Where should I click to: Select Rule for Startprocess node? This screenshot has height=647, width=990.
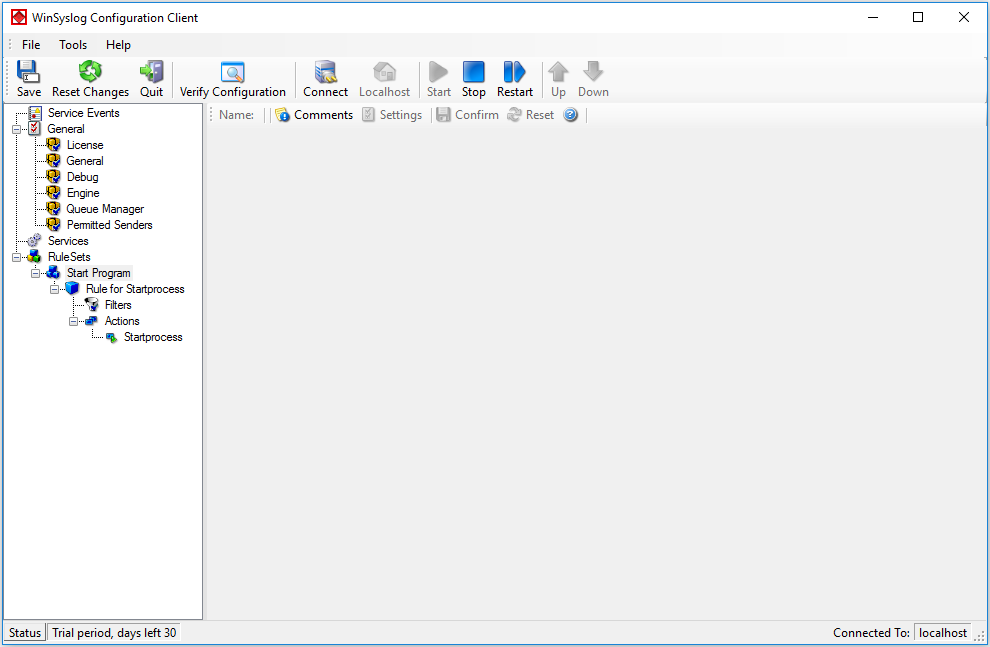coord(135,289)
